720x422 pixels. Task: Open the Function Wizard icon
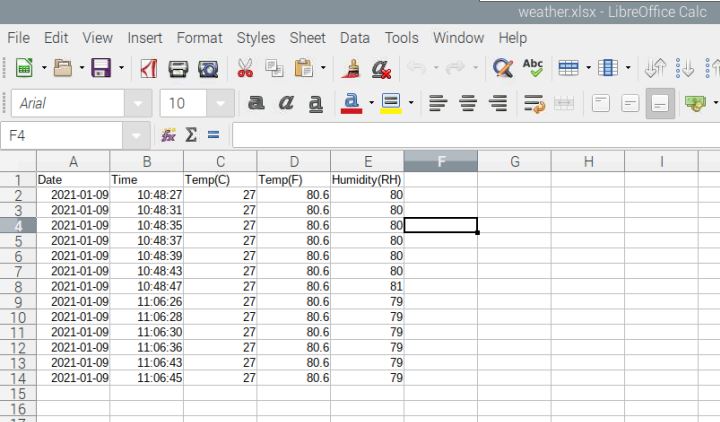pos(168,135)
